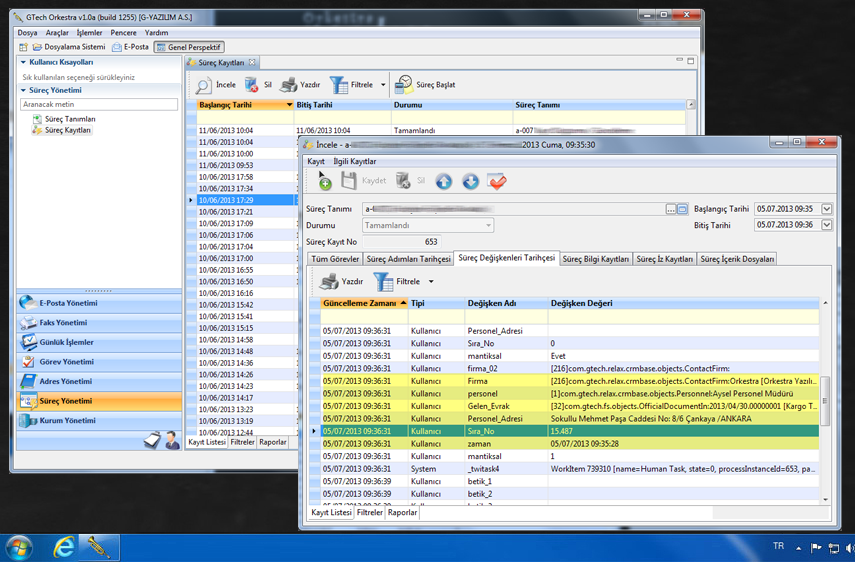Click the red checkmark icon in İncele toolbar
Viewport: 855px width, 562px height.
coord(497,181)
